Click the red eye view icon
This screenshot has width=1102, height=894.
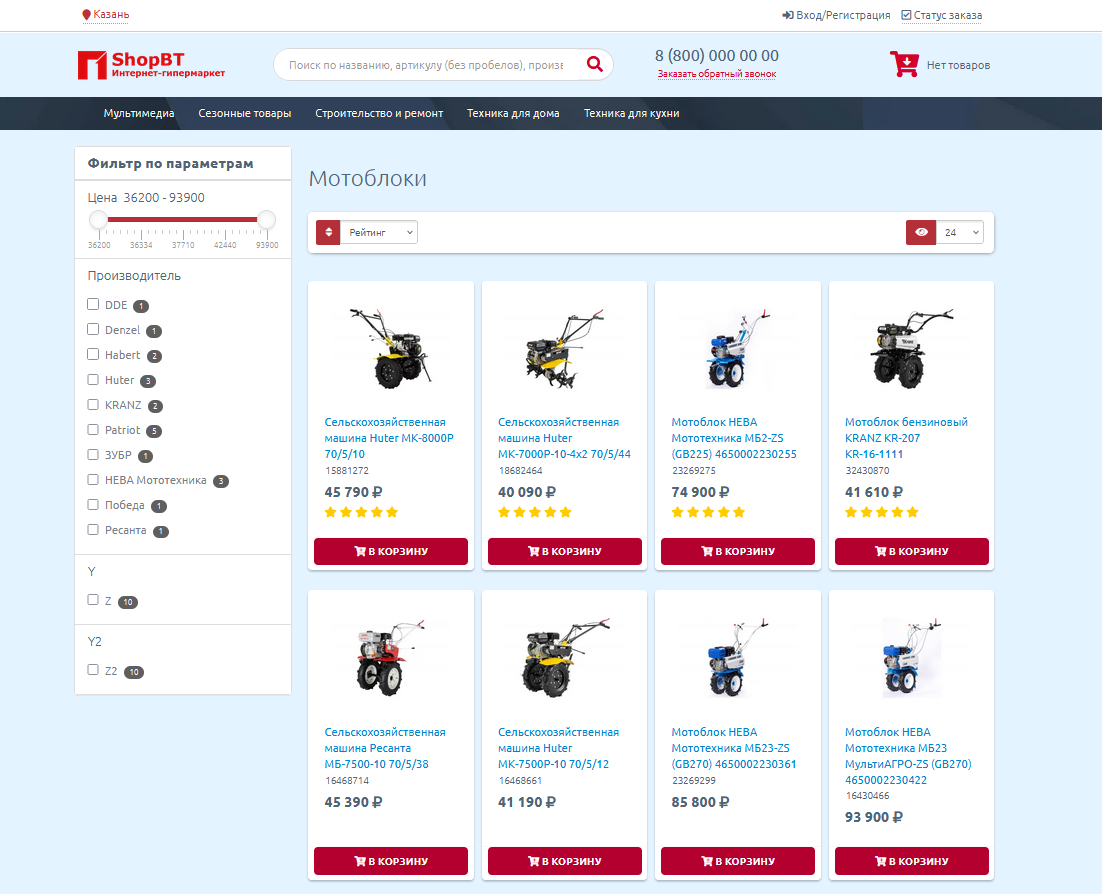point(921,232)
